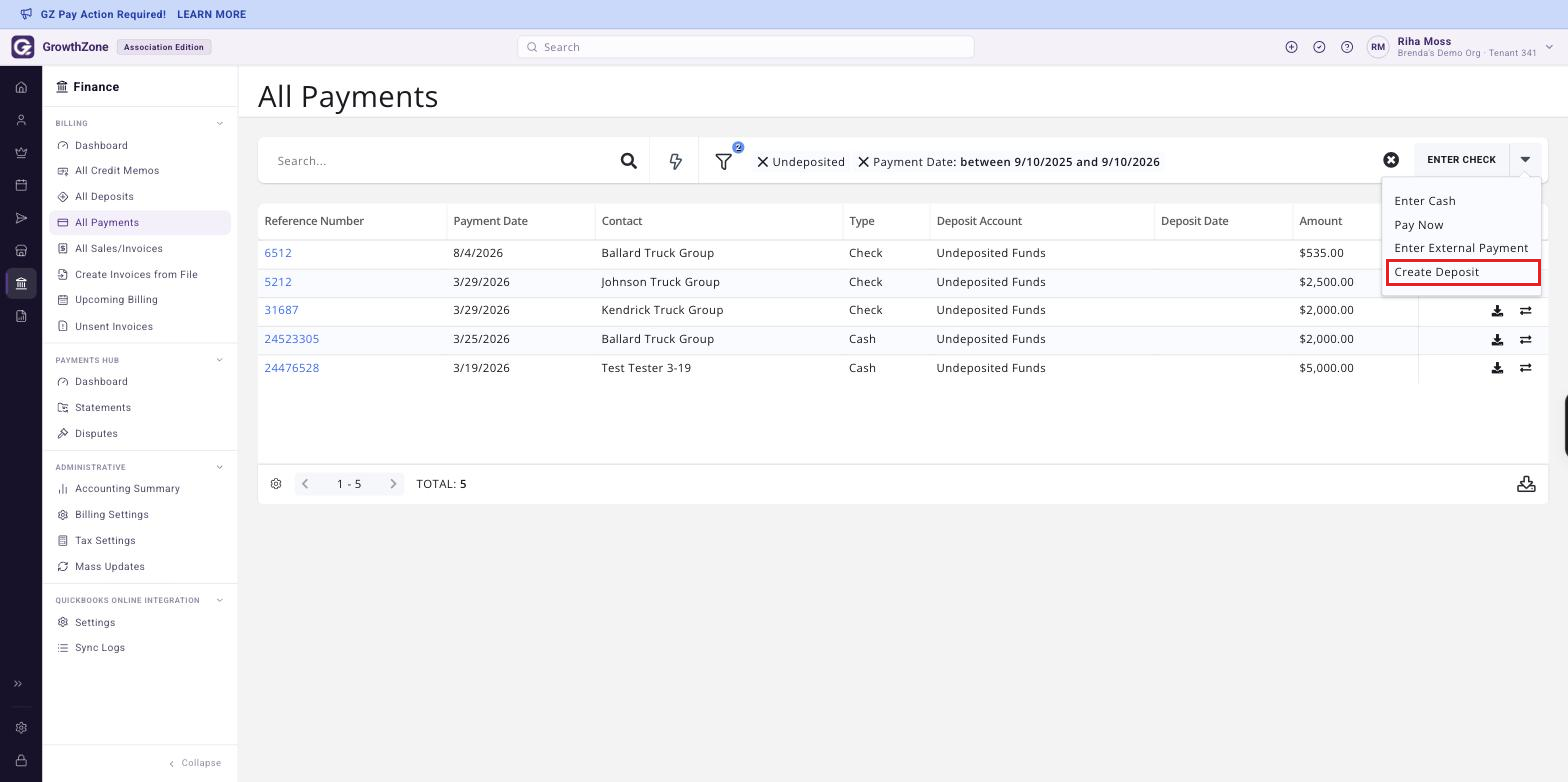Screen dimensions: 1568x782
Task: Open the Reports document icon in rail
Action: pyautogui.click(x=21, y=316)
